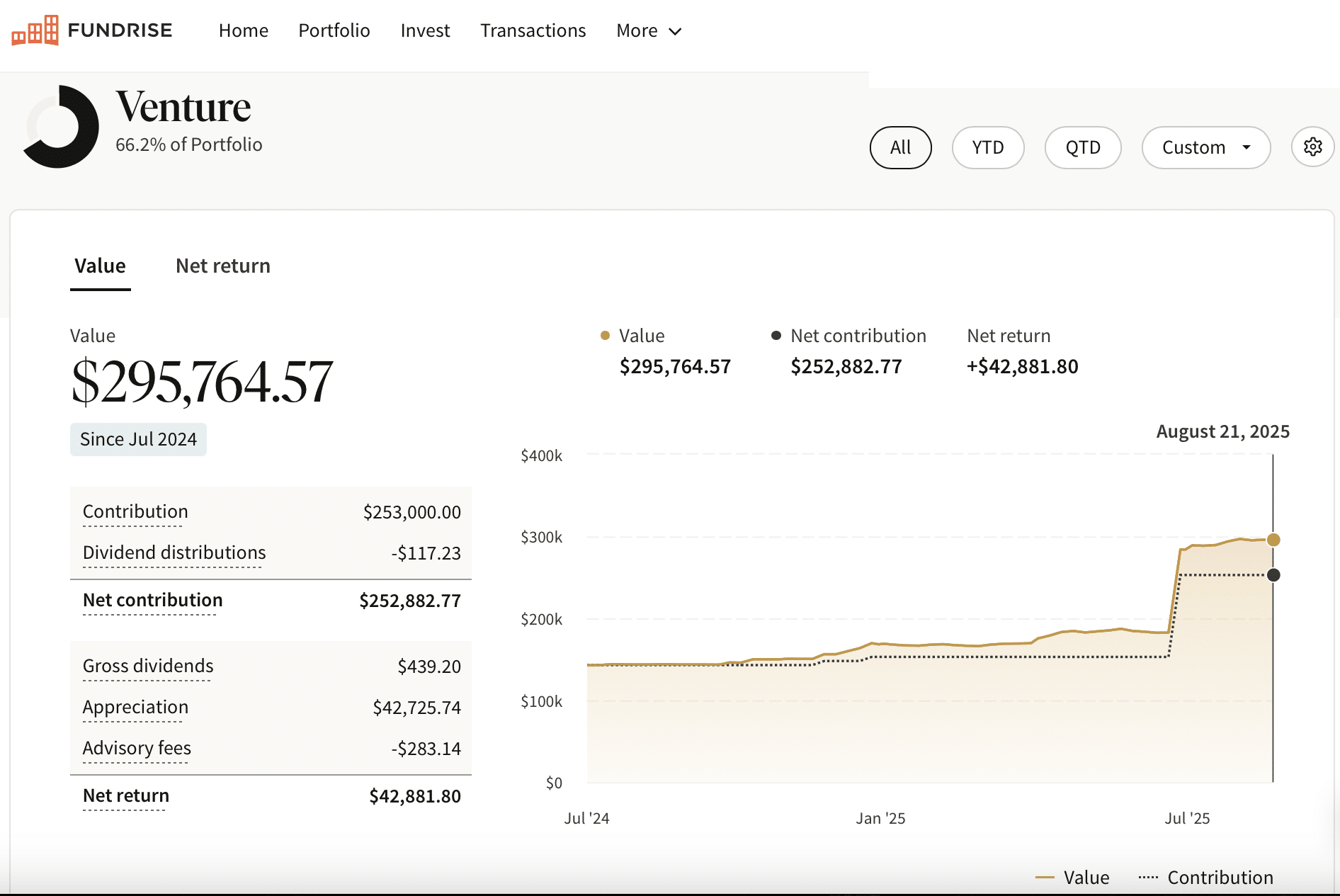Switch to the Value tab
This screenshot has width=1340, height=896.
tap(100, 266)
